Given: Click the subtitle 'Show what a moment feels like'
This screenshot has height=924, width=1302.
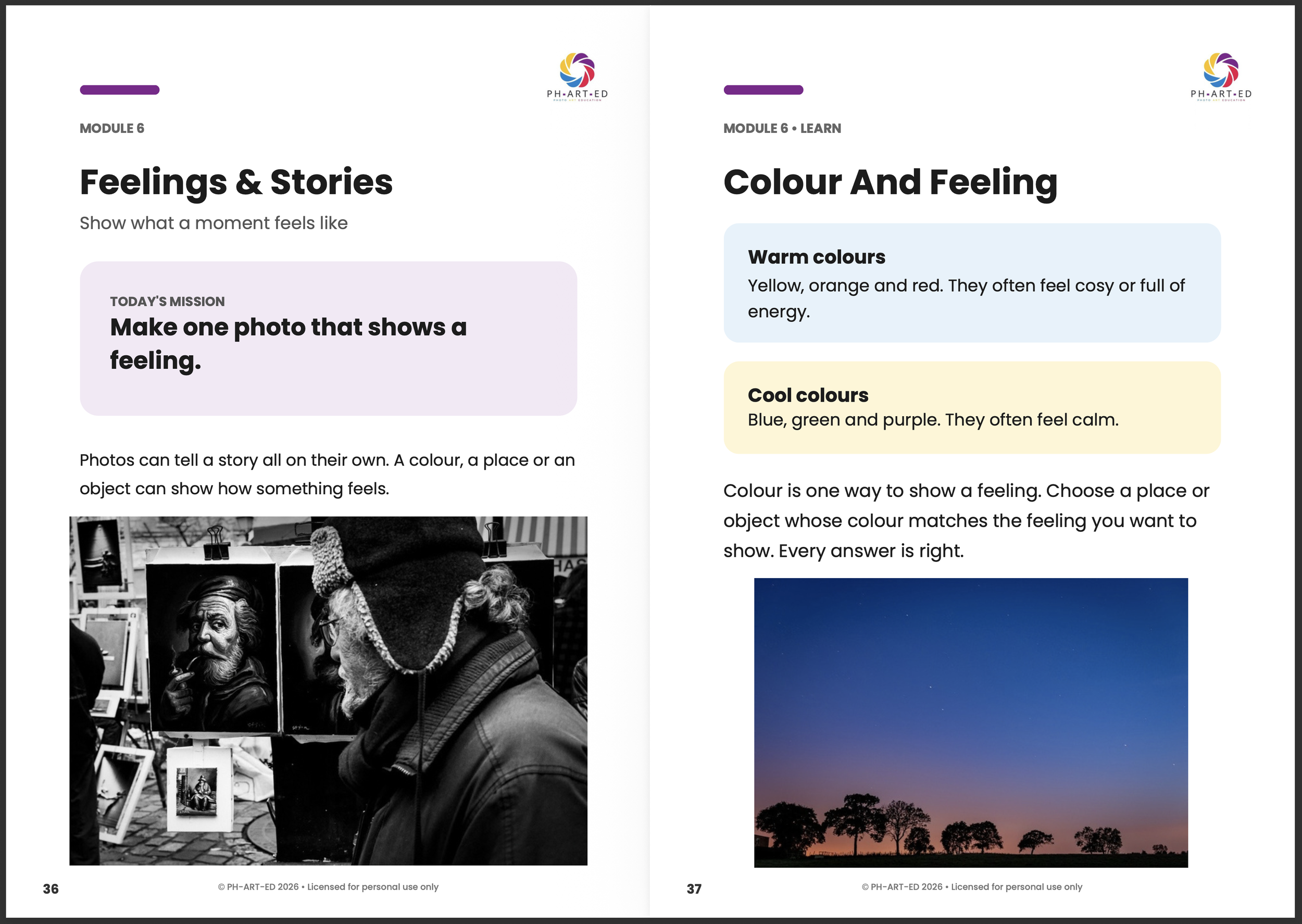Looking at the screenshot, I should [214, 223].
